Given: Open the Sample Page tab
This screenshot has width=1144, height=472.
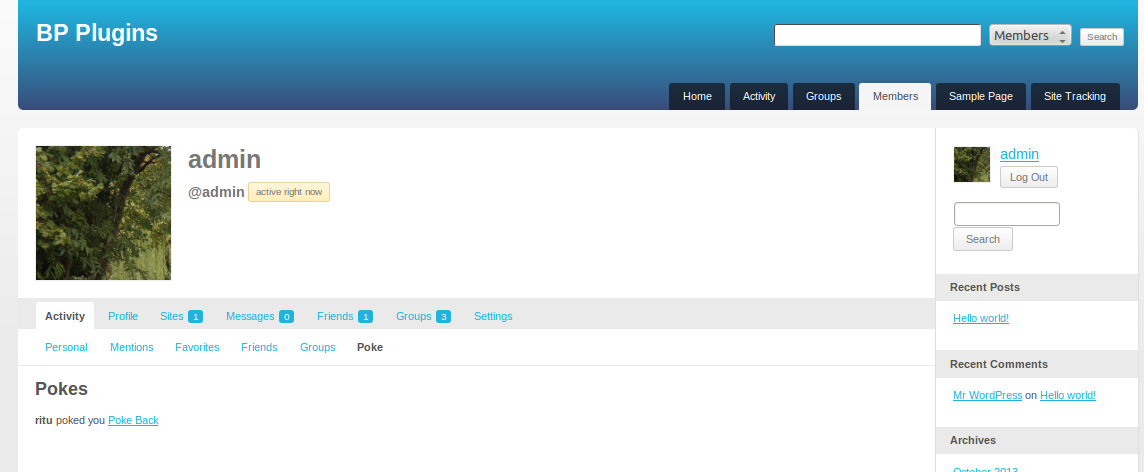Looking at the screenshot, I should coord(981,96).
